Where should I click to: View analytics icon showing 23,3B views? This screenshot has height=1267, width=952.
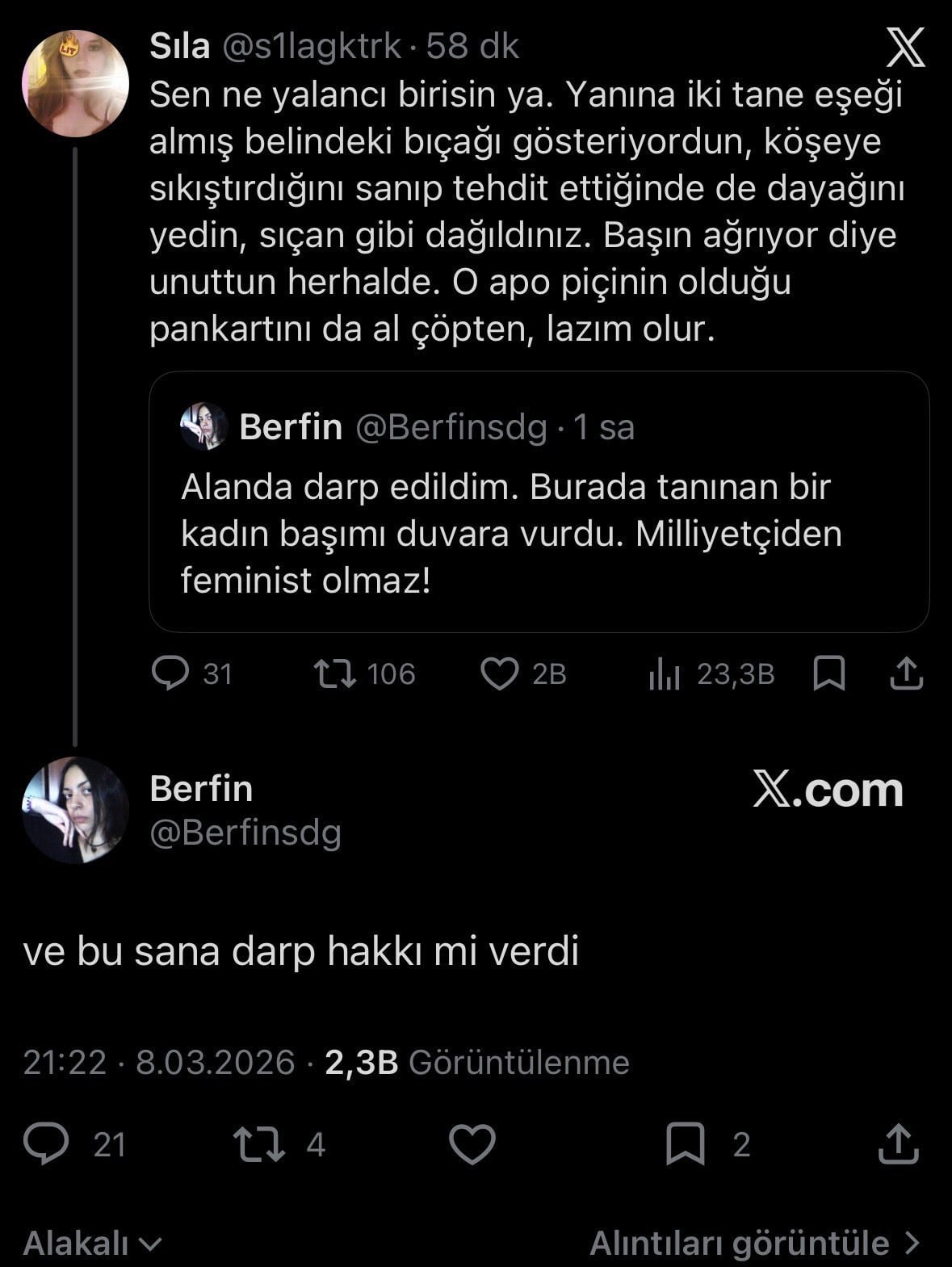(x=665, y=673)
